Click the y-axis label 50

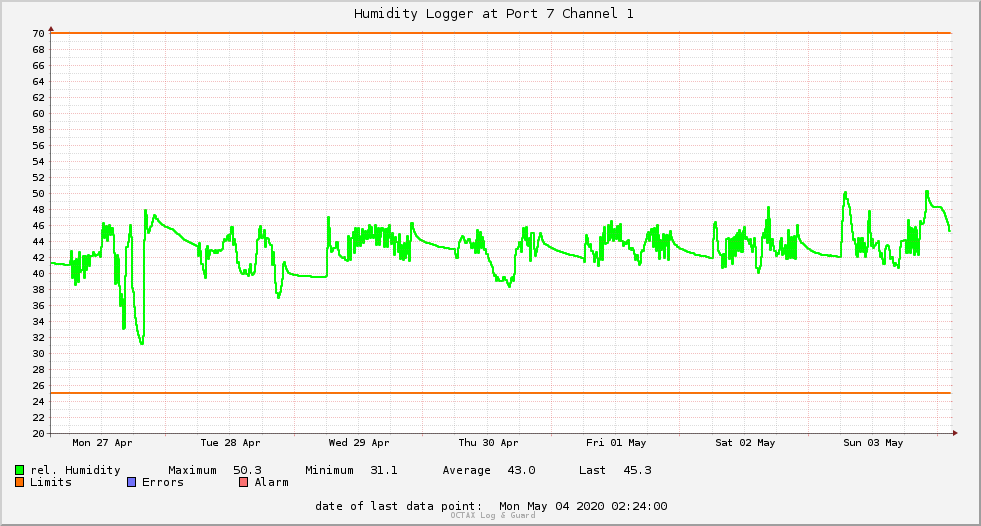pyautogui.click(x=39, y=194)
